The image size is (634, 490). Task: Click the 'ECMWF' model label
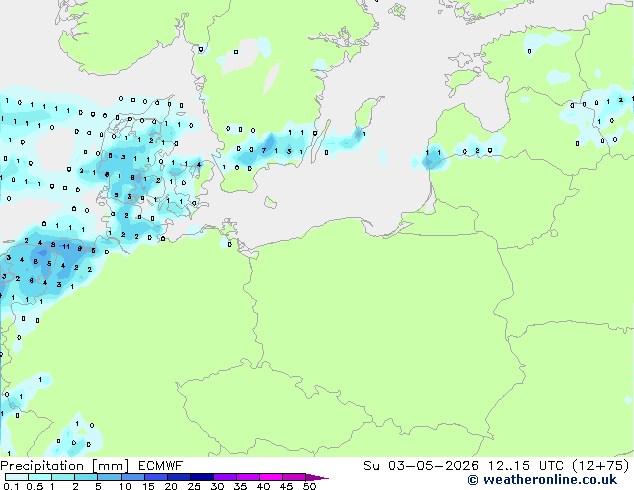point(161,466)
